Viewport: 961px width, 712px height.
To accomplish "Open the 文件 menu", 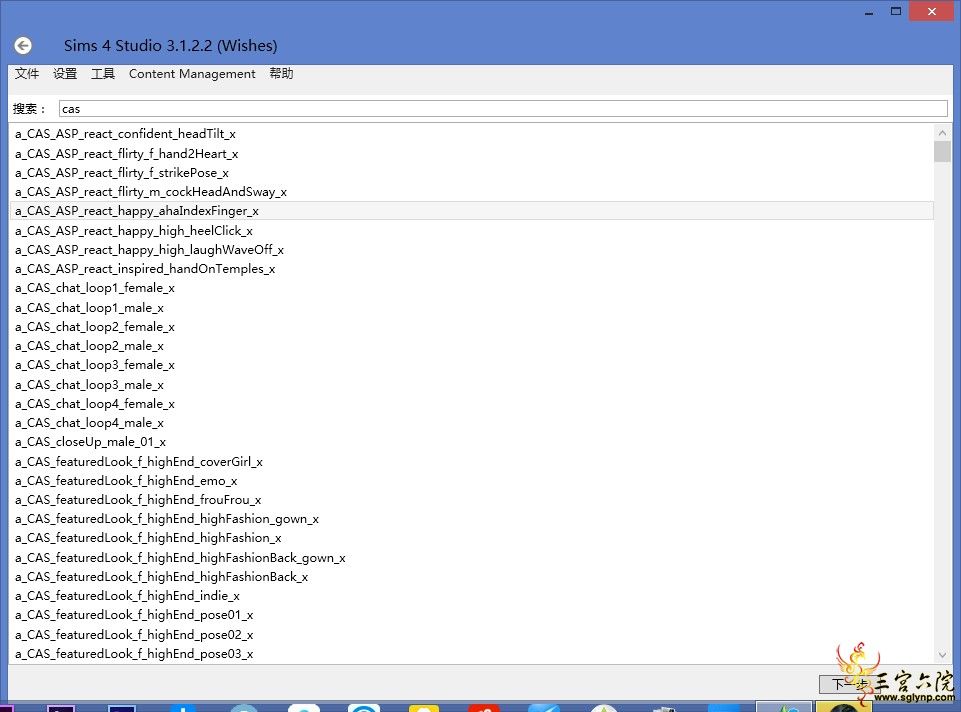I will pos(26,74).
